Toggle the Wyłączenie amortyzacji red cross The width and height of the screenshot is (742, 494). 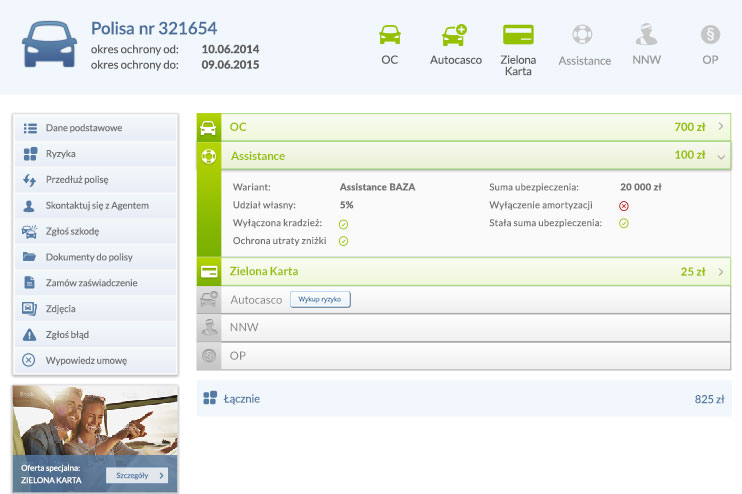[623, 205]
